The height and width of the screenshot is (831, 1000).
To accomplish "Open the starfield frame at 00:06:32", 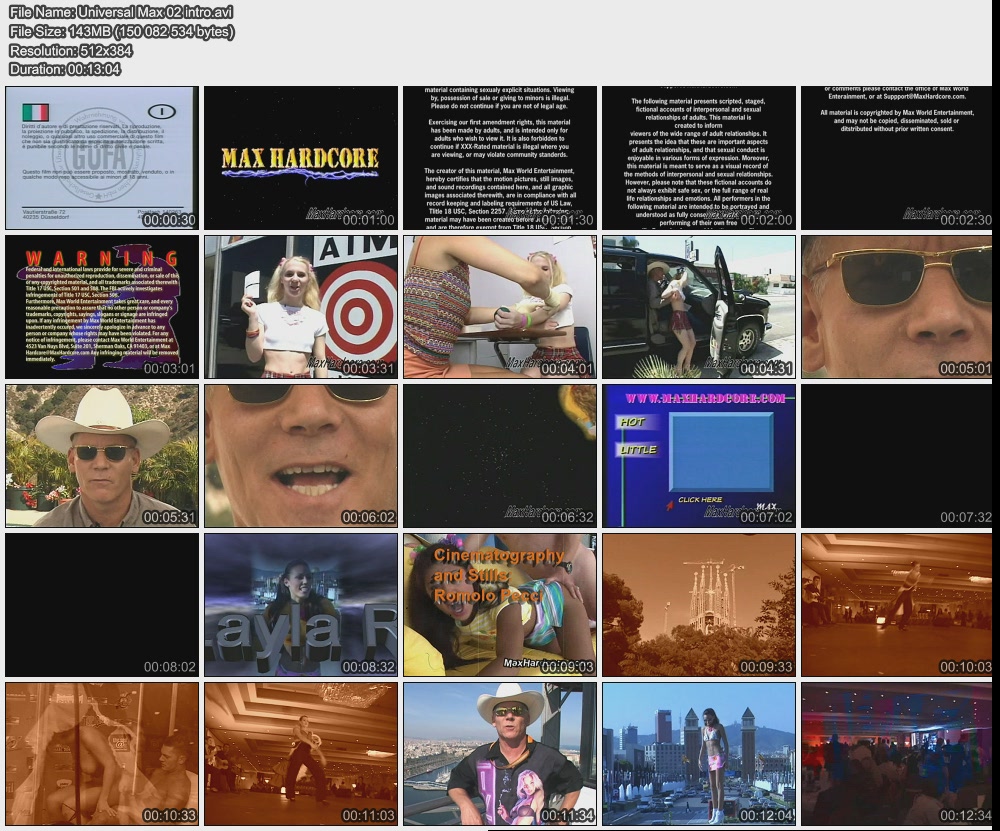I will [499, 456].
